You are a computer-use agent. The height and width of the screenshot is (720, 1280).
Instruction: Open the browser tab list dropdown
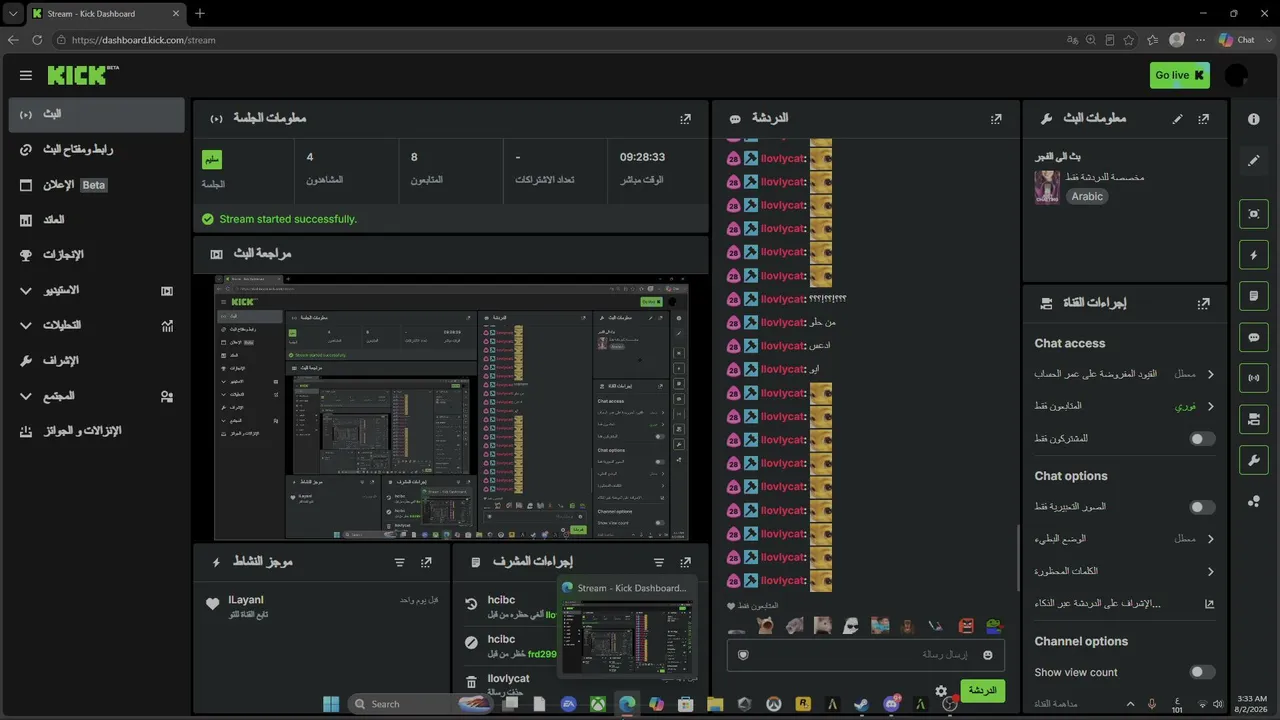(x=12, y=14)
